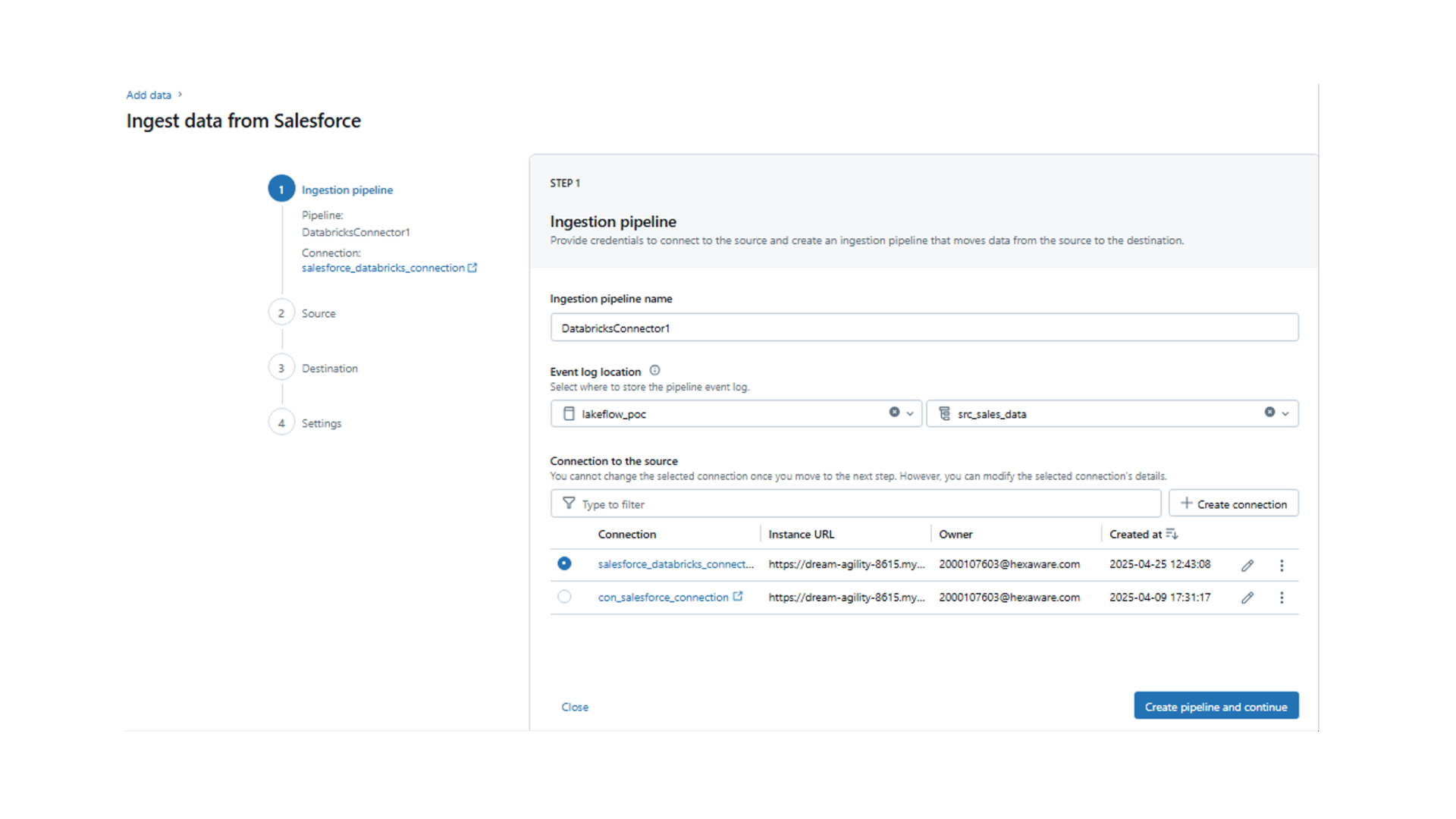Viewport: 1456px width, 819px height.
Task: Open the salesforce_databricks_connection link in stepper
Action: coord(383,268)
